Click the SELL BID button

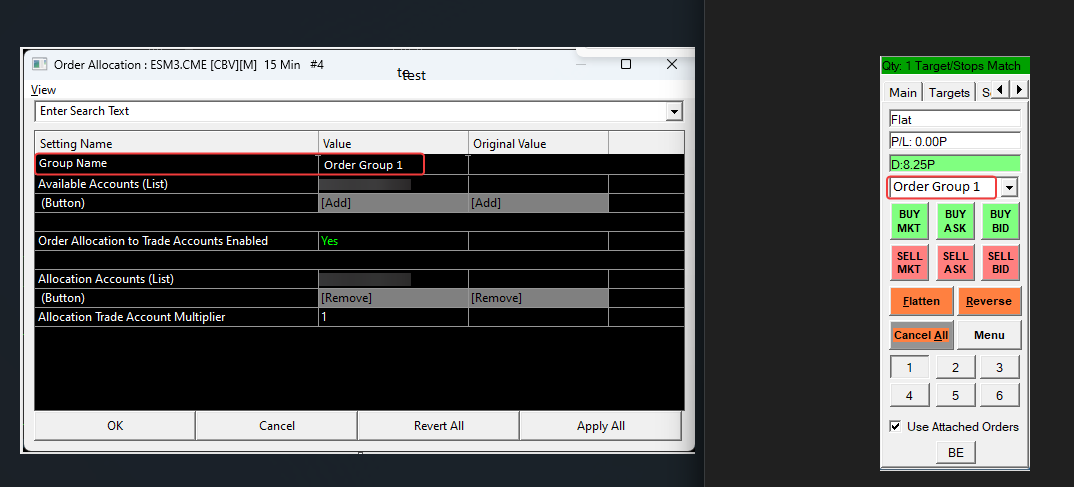[1001, 262]
